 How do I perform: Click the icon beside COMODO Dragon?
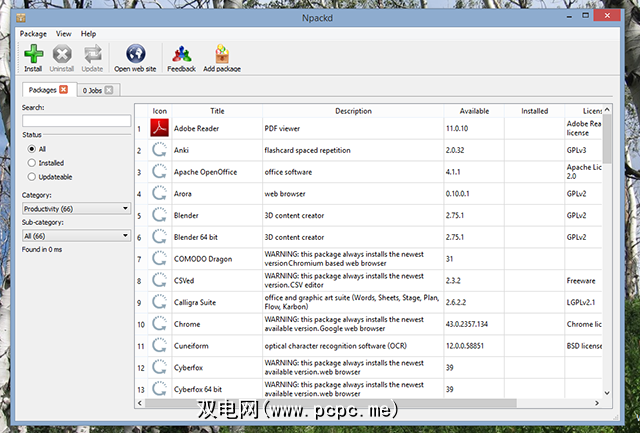[x=159, y=259]
